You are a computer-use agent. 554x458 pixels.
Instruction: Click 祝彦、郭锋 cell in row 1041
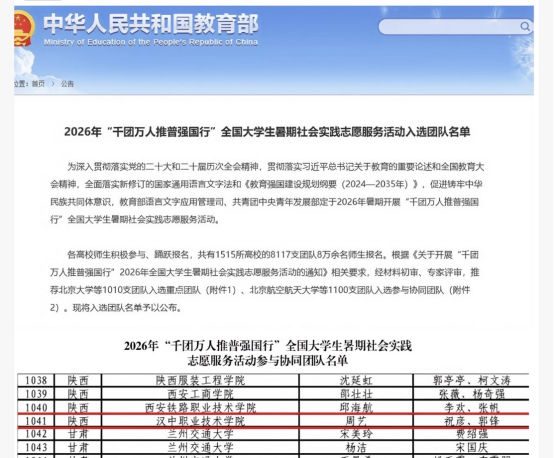click(472, 421)
